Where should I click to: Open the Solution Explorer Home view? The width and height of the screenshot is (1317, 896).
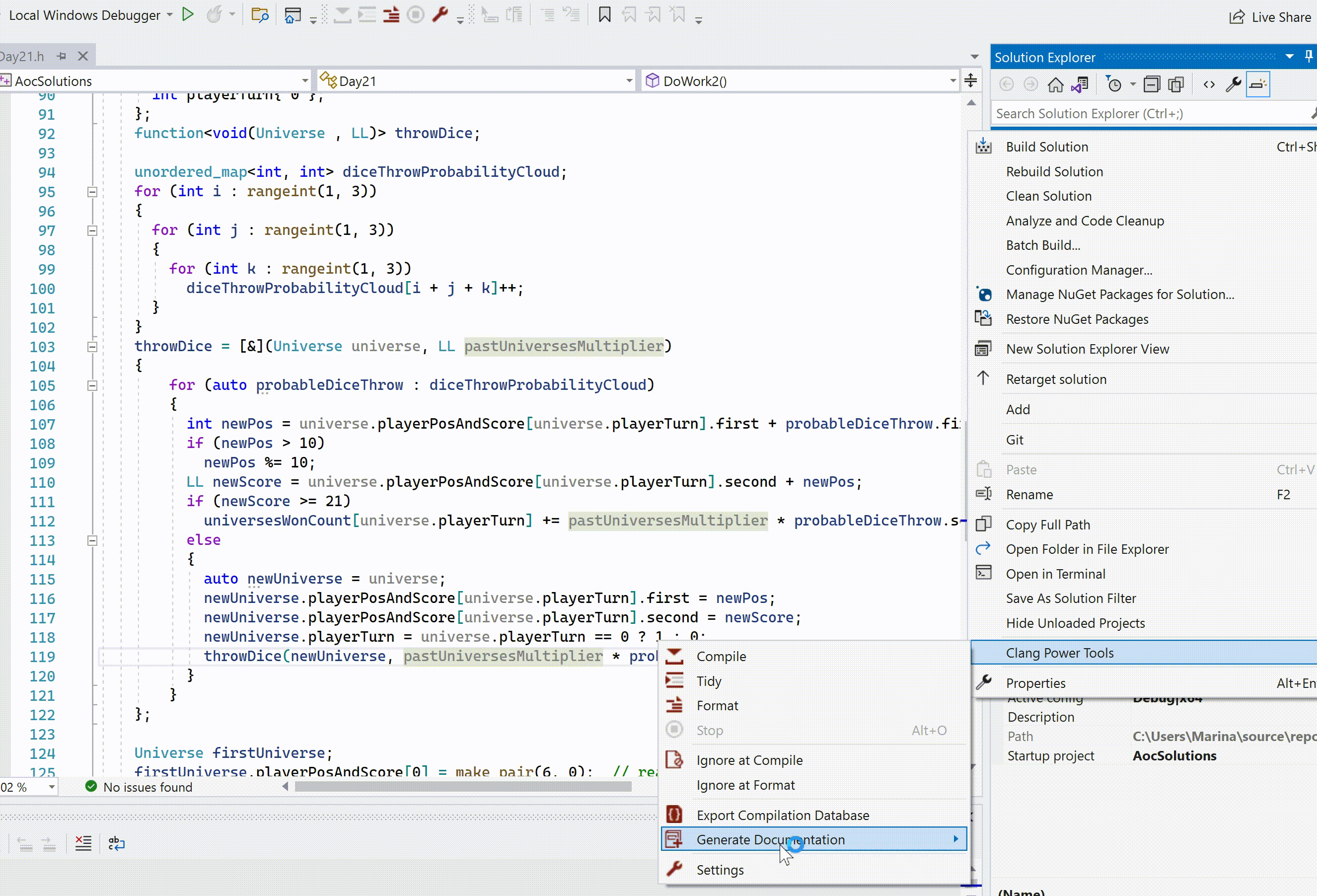[x=1055, y=84]
